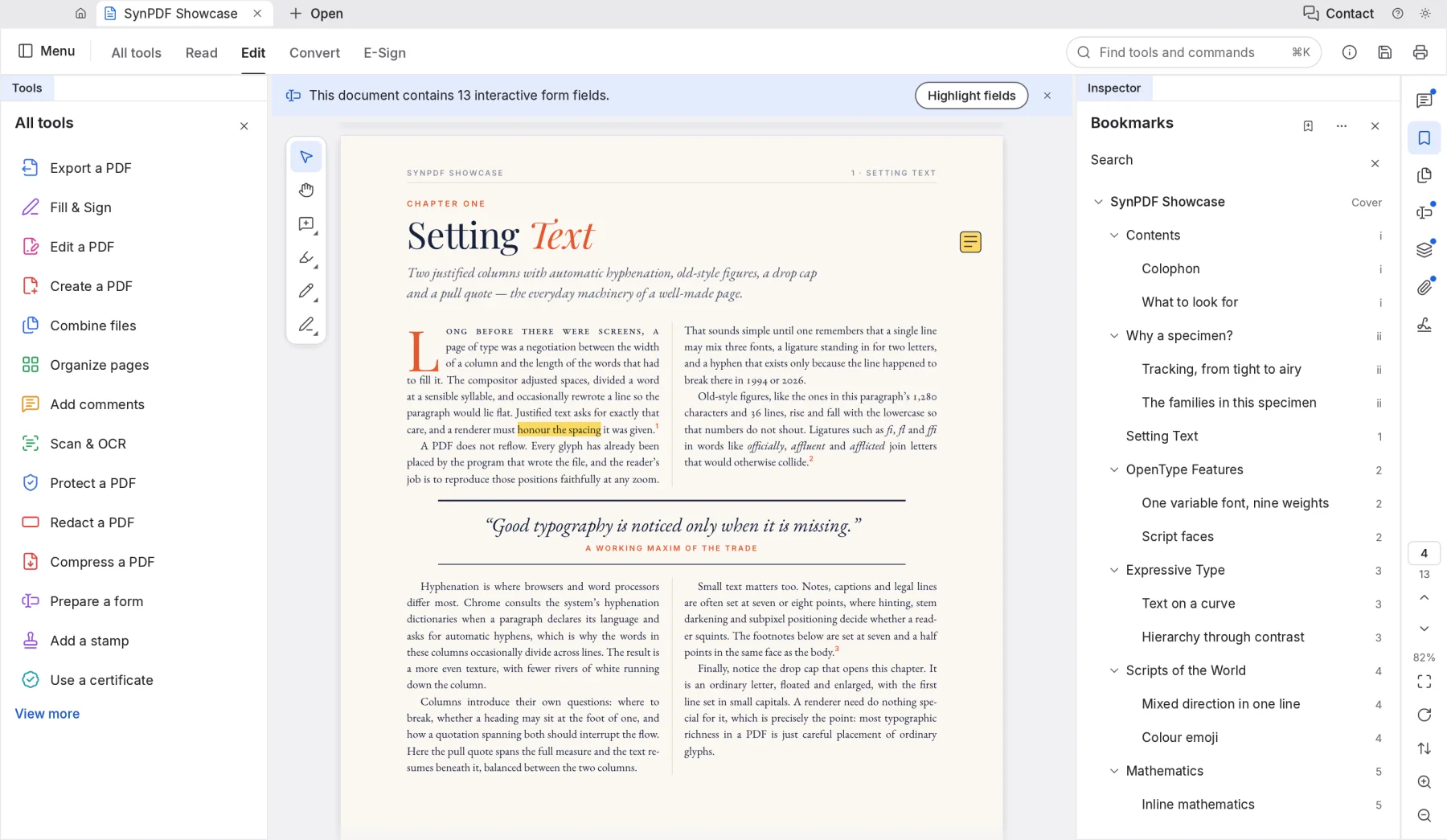Dismiss the form fields notification banner
This screenshot has width=1447, height=840.
point(1047,96)
